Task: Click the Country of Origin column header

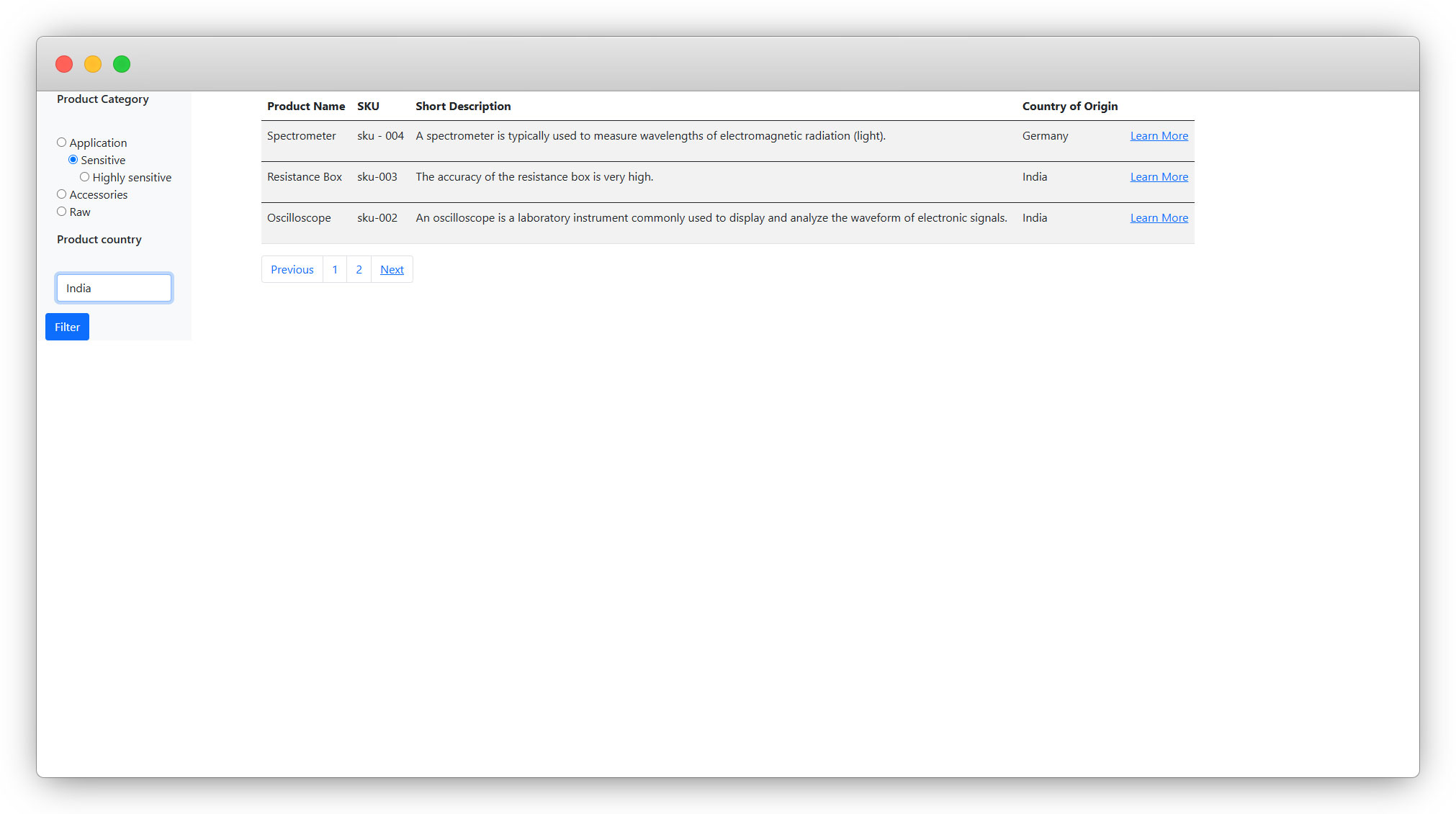Action: point(1069,107)
